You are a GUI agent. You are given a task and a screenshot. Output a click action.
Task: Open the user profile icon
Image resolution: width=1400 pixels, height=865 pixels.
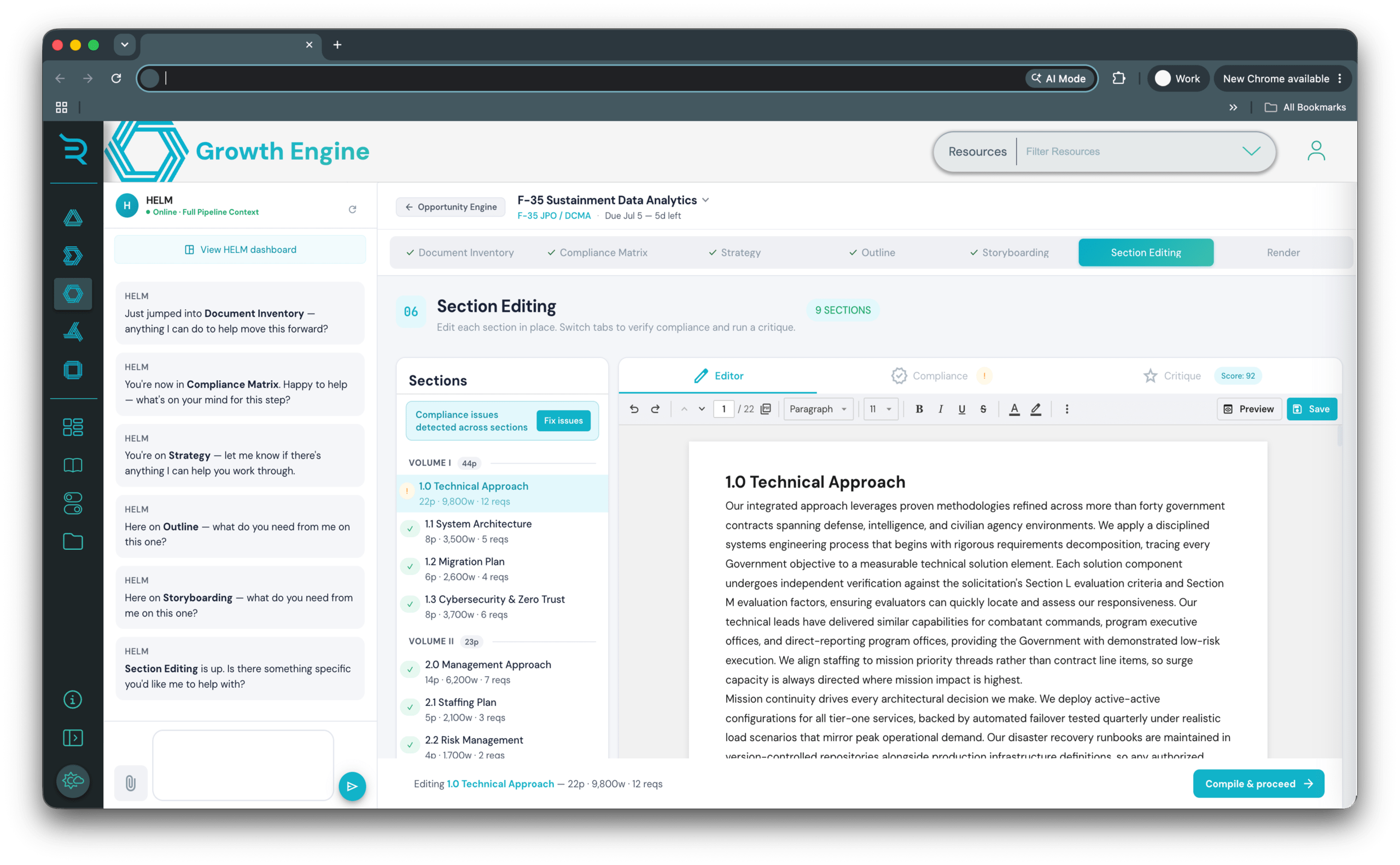[1316, 151]
